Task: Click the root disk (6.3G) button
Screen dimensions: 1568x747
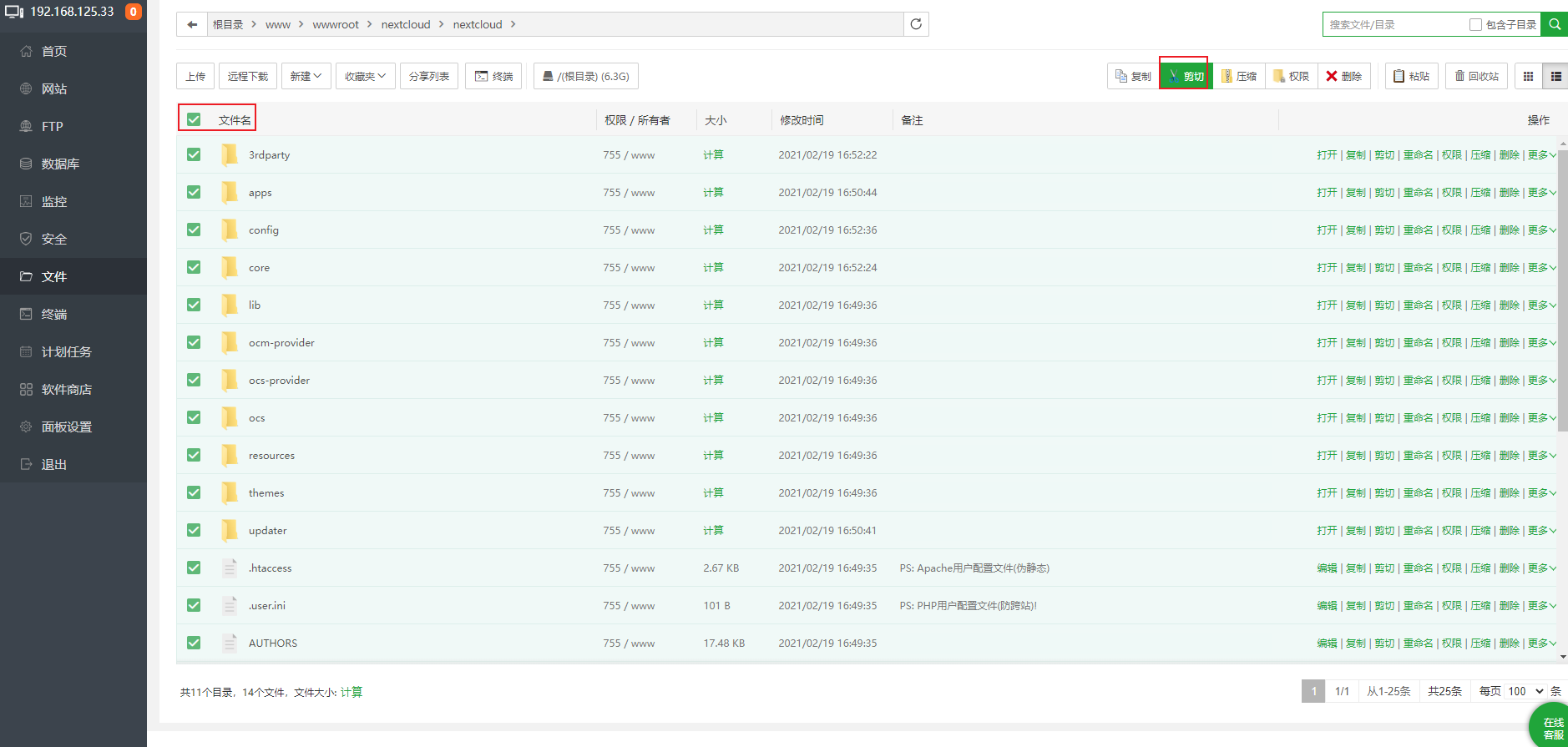Action: (586, 76)
